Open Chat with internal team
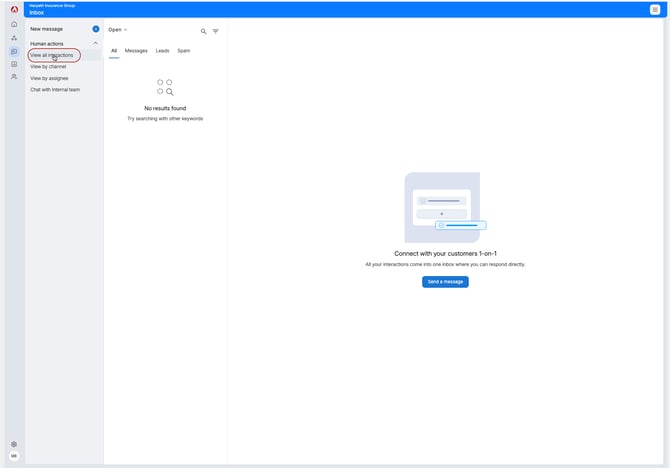 pos(55,90)
